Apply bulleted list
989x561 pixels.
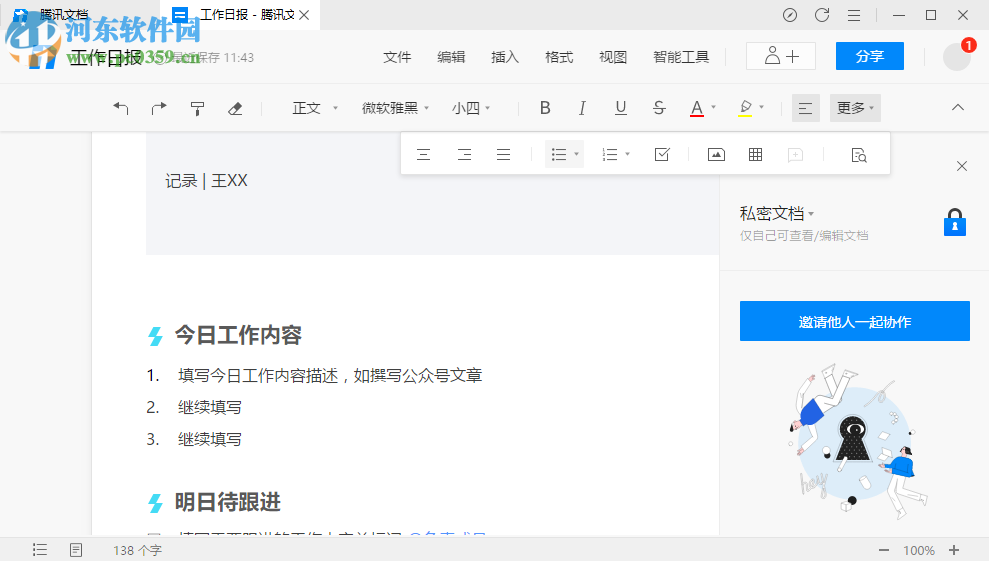pyautogui.click(x=559, y=155)
